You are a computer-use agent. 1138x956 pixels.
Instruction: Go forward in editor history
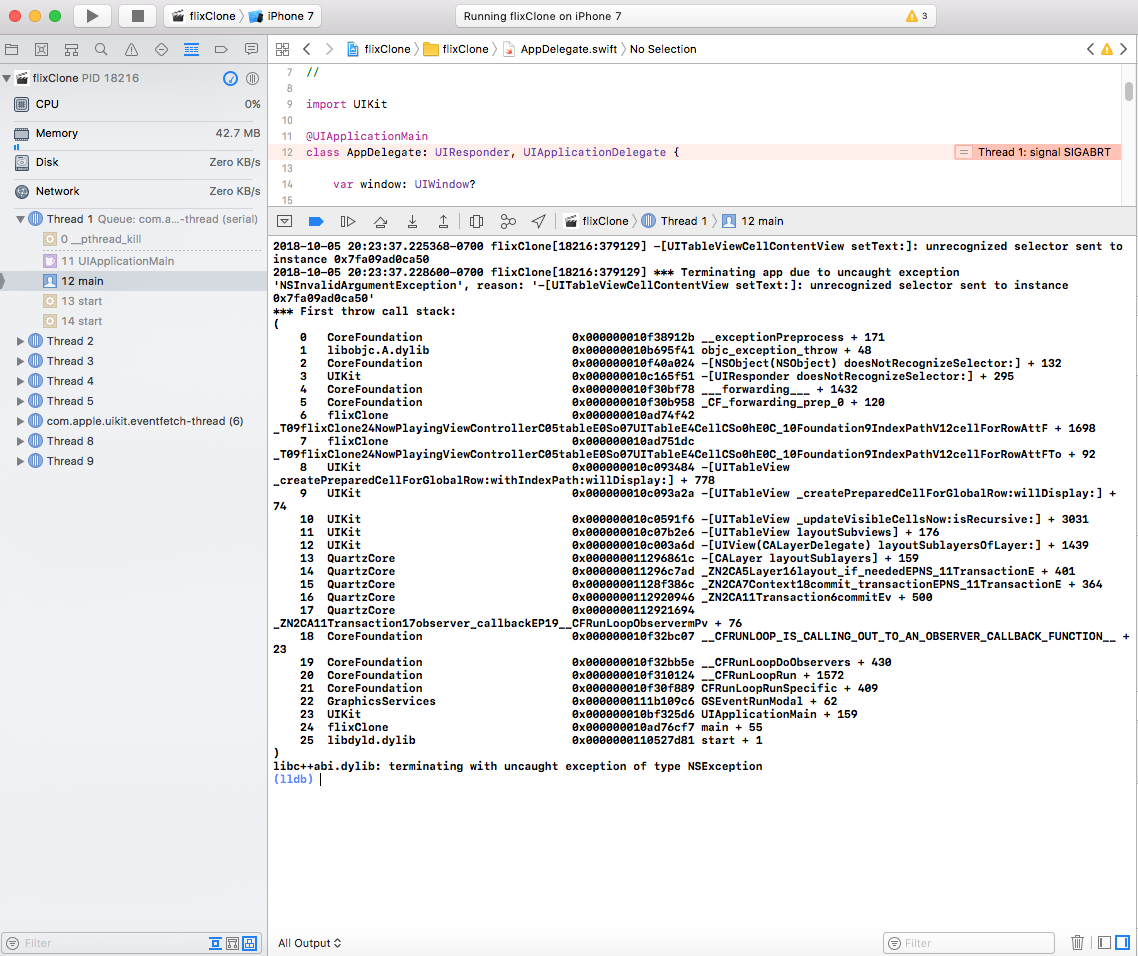[329, 49]
